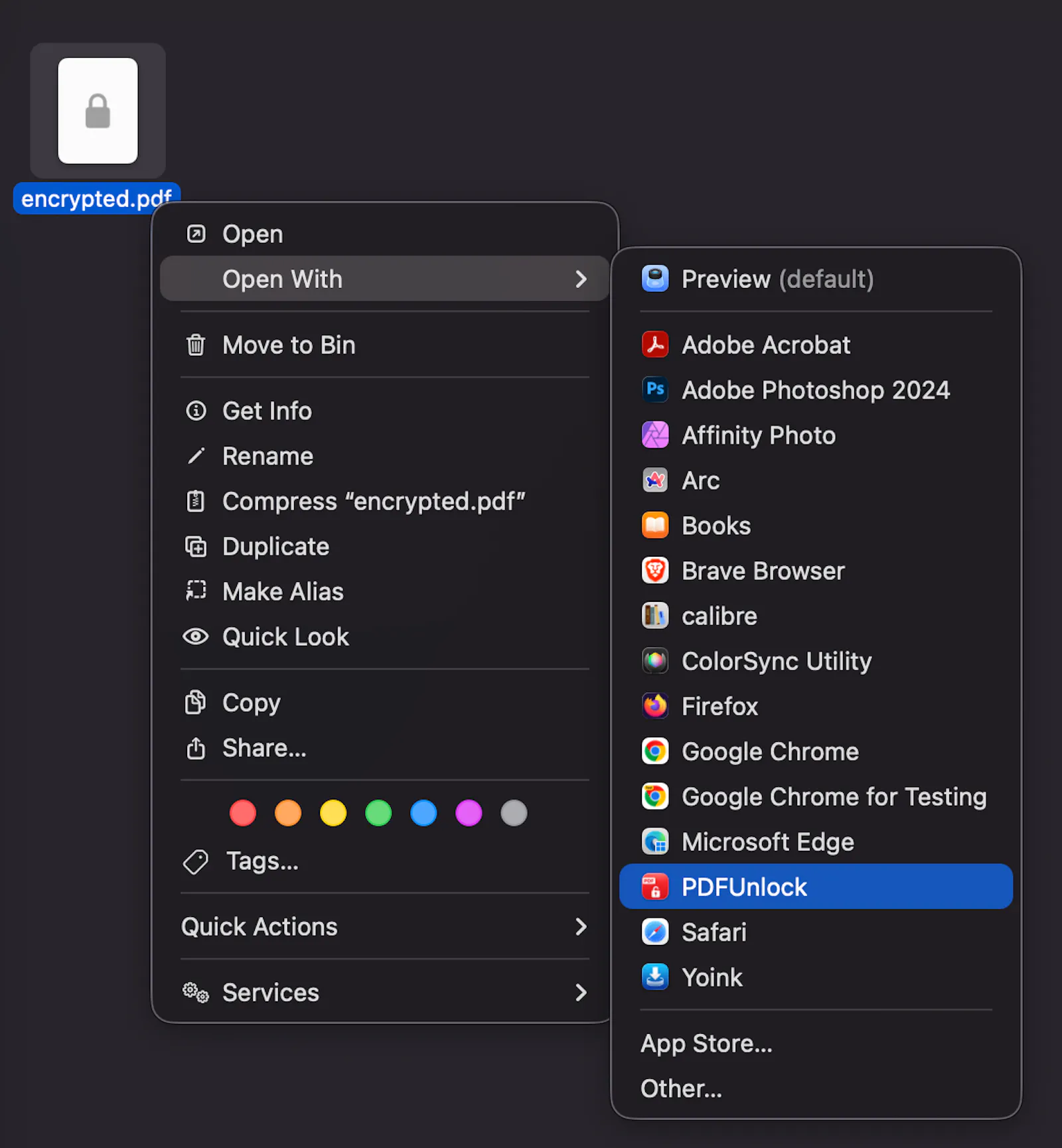Click the PDFUnlock app icon

tap(655, 886)
